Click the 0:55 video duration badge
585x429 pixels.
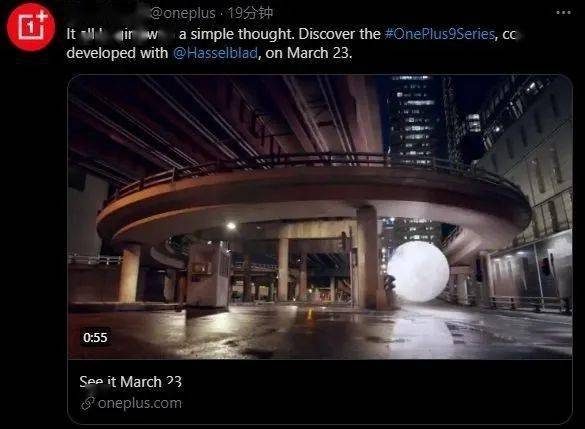click(x=96, y=338)
